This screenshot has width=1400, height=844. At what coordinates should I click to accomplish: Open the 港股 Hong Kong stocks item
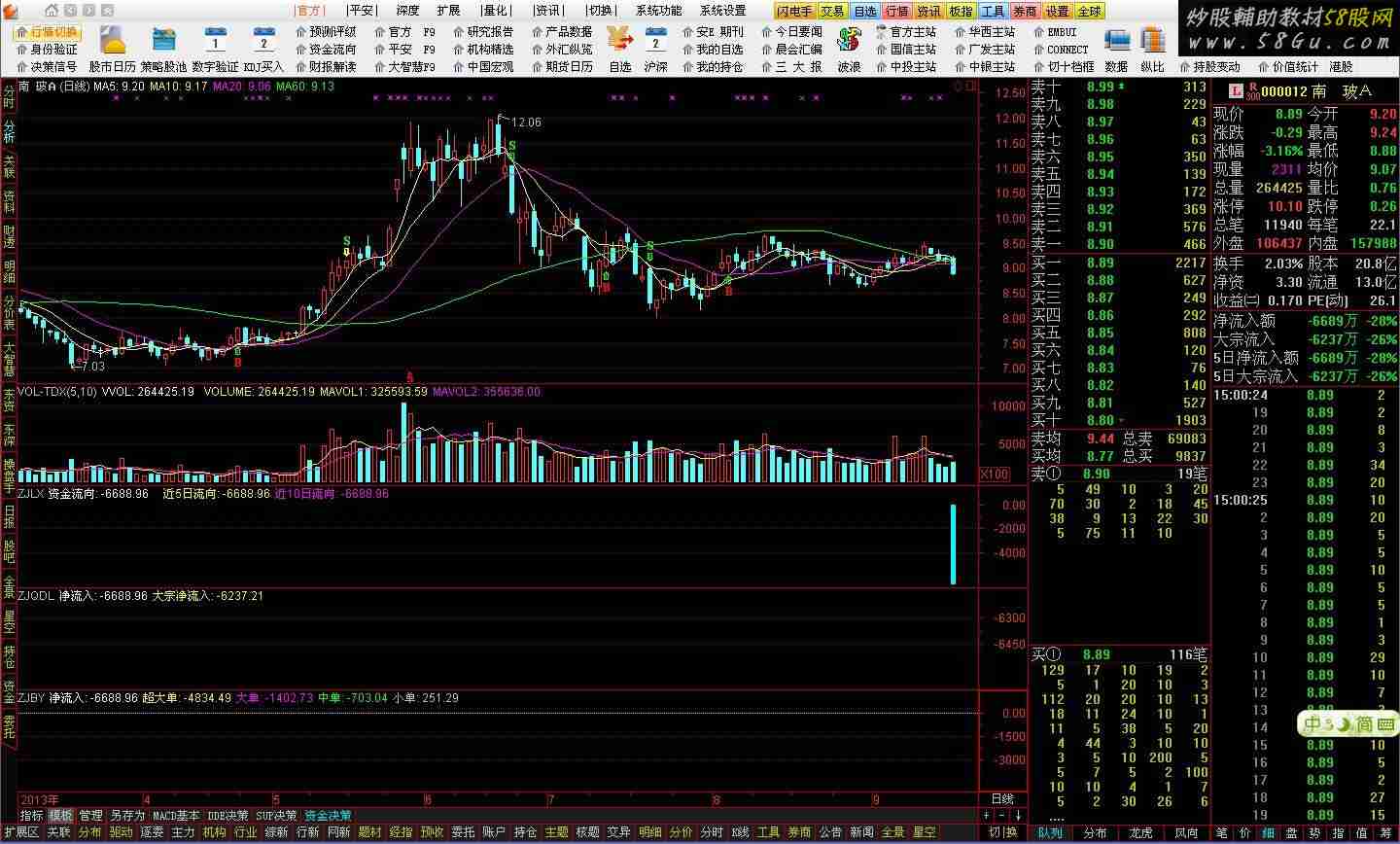click(x=1342, y=67)
